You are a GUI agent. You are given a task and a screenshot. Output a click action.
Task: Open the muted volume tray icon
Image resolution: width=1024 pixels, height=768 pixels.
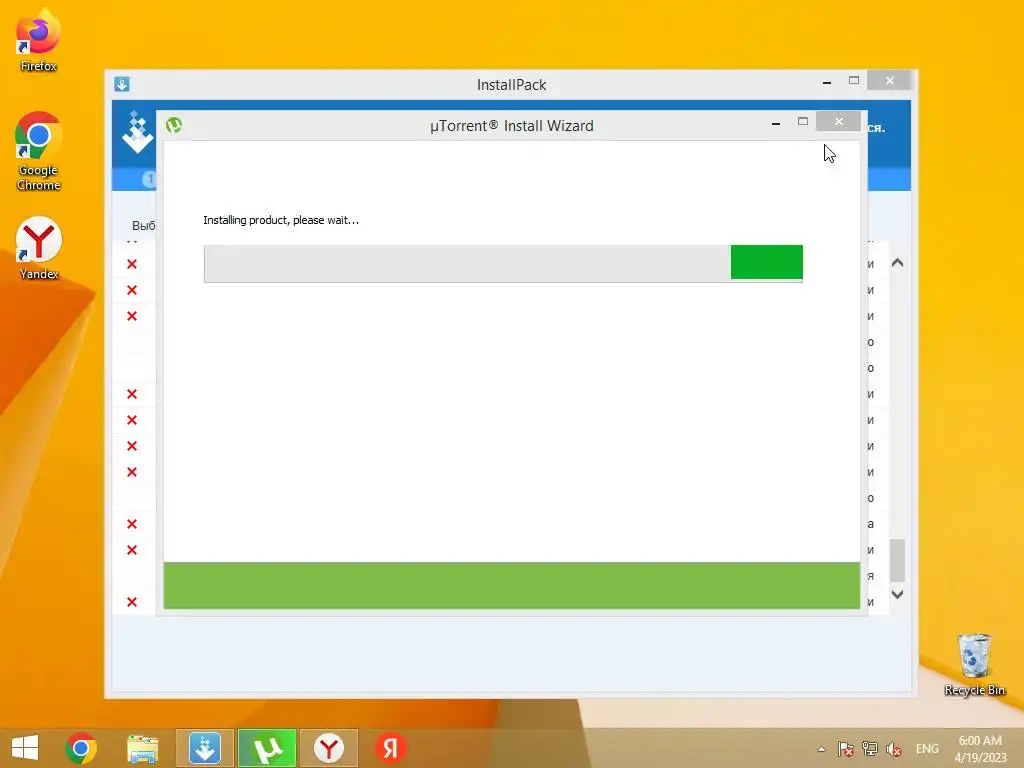(x=894, y=749)
